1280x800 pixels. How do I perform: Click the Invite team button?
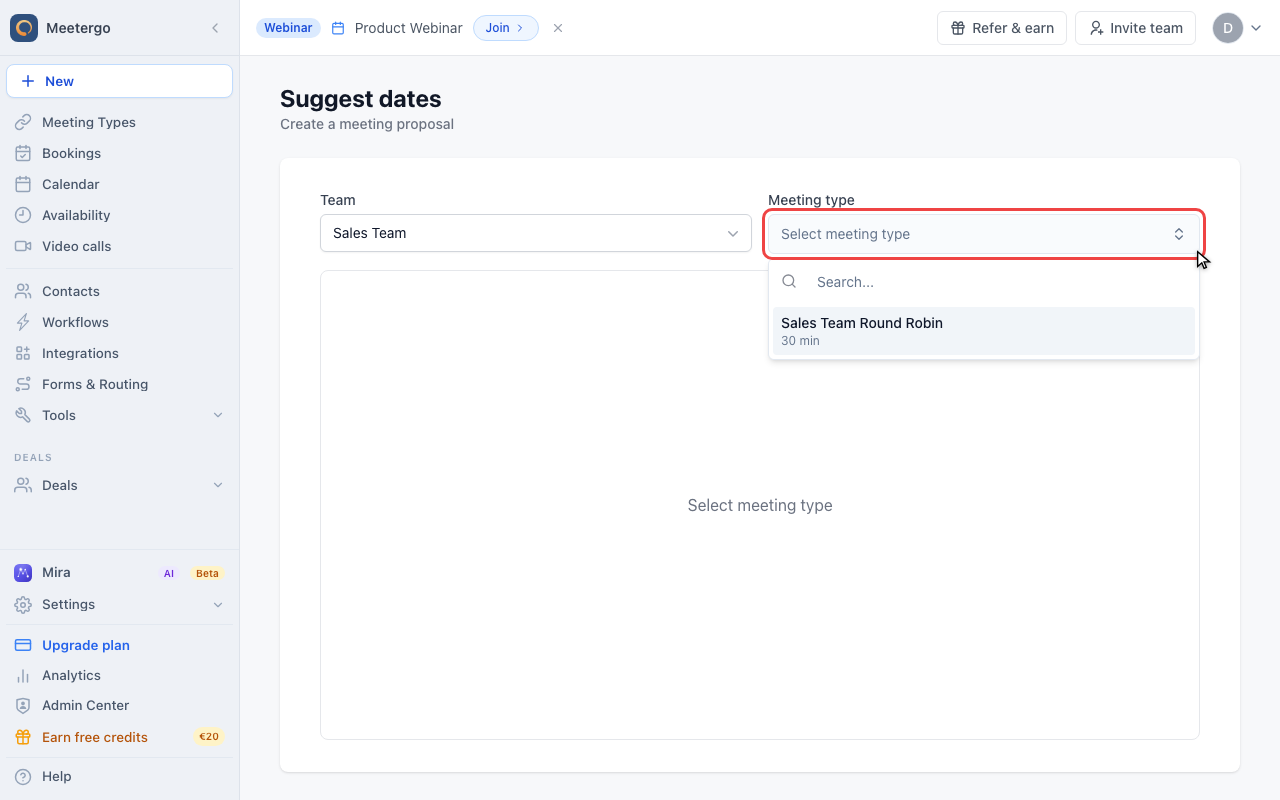click(1135, 28)
